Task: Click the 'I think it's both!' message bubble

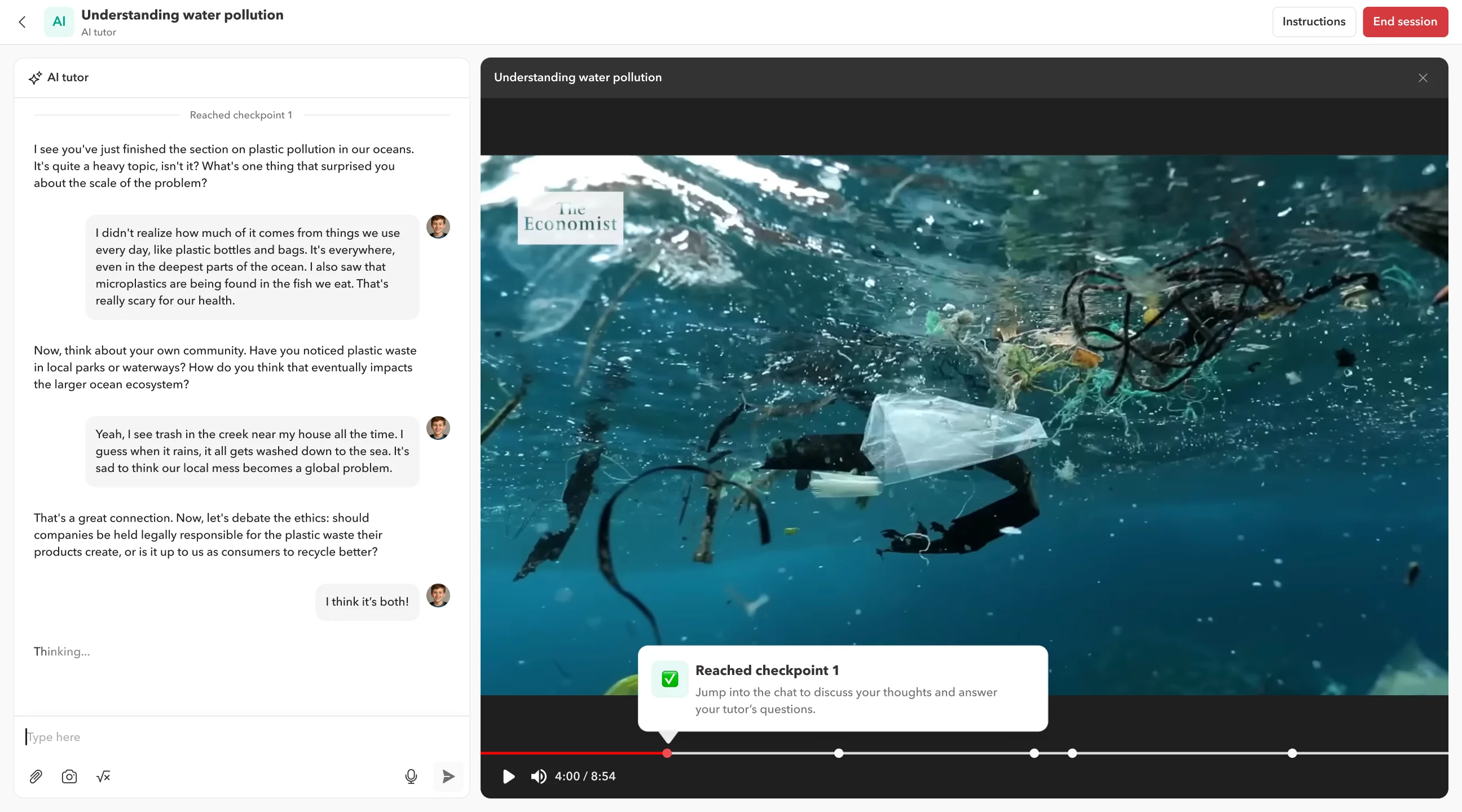Action: click(367, 602)
